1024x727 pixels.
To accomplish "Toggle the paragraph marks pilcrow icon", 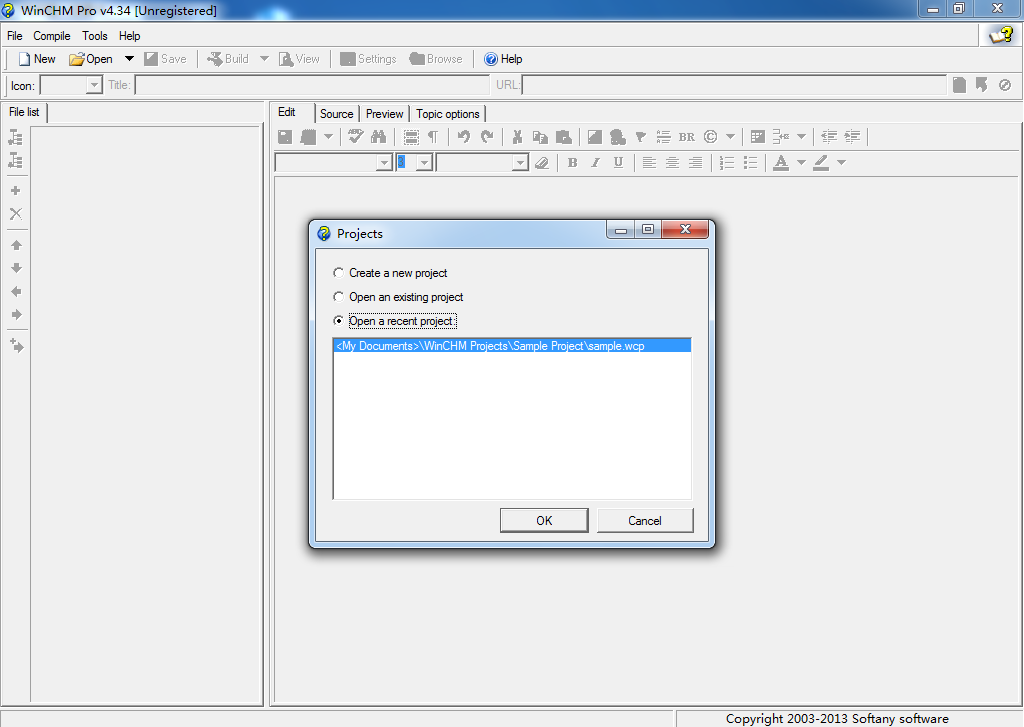I will coord(433,137).
